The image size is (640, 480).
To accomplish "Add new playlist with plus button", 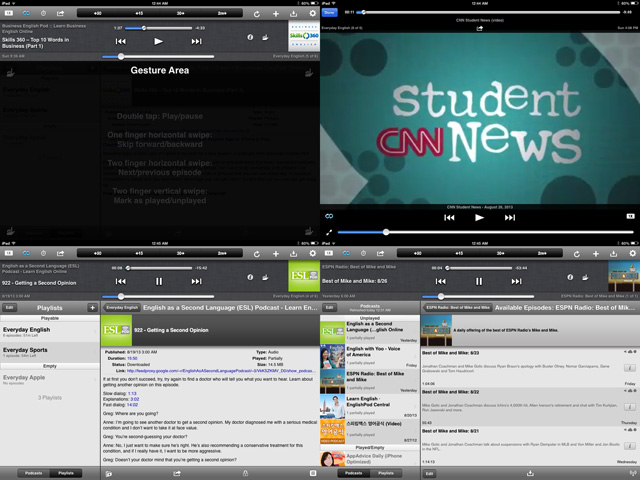I will (93, 308).
